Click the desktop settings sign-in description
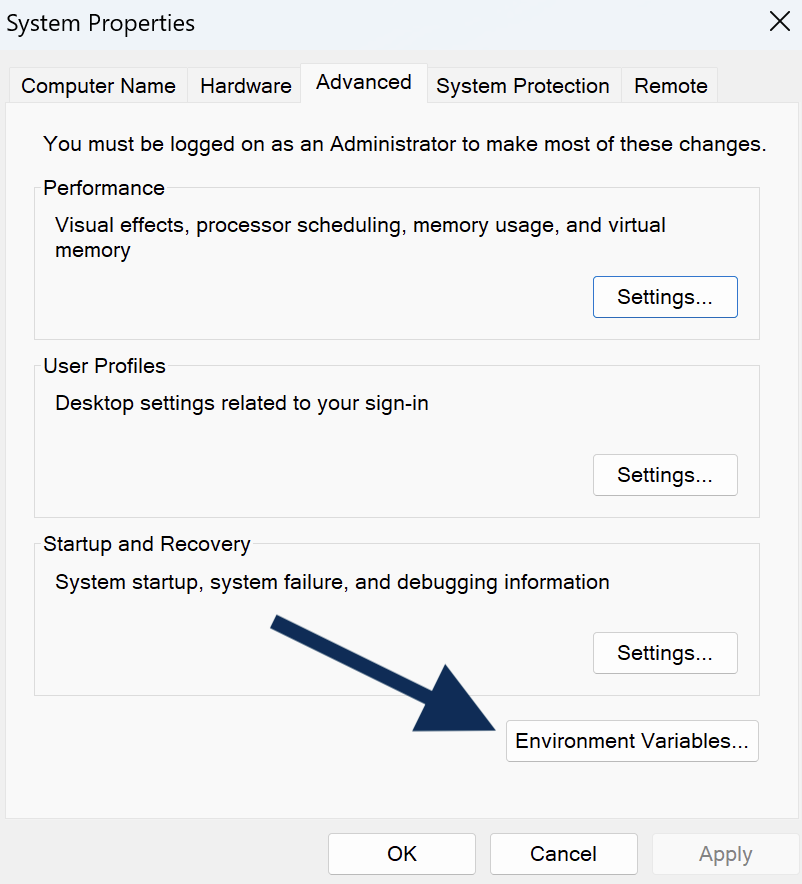The image size is (802, 884). click(242, 404)
